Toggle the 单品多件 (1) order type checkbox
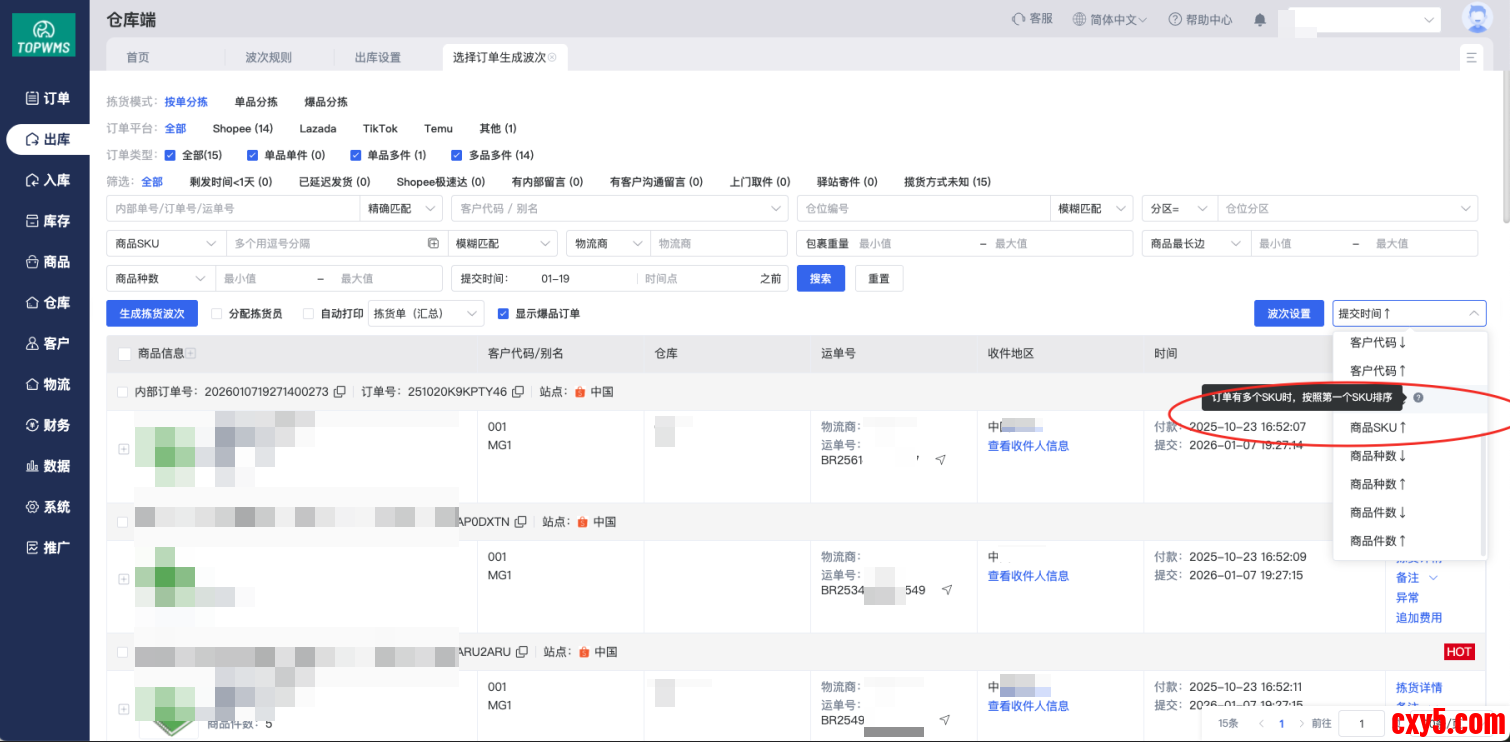The width and height of the screenshot is (1510, 742). pos(357,155)
